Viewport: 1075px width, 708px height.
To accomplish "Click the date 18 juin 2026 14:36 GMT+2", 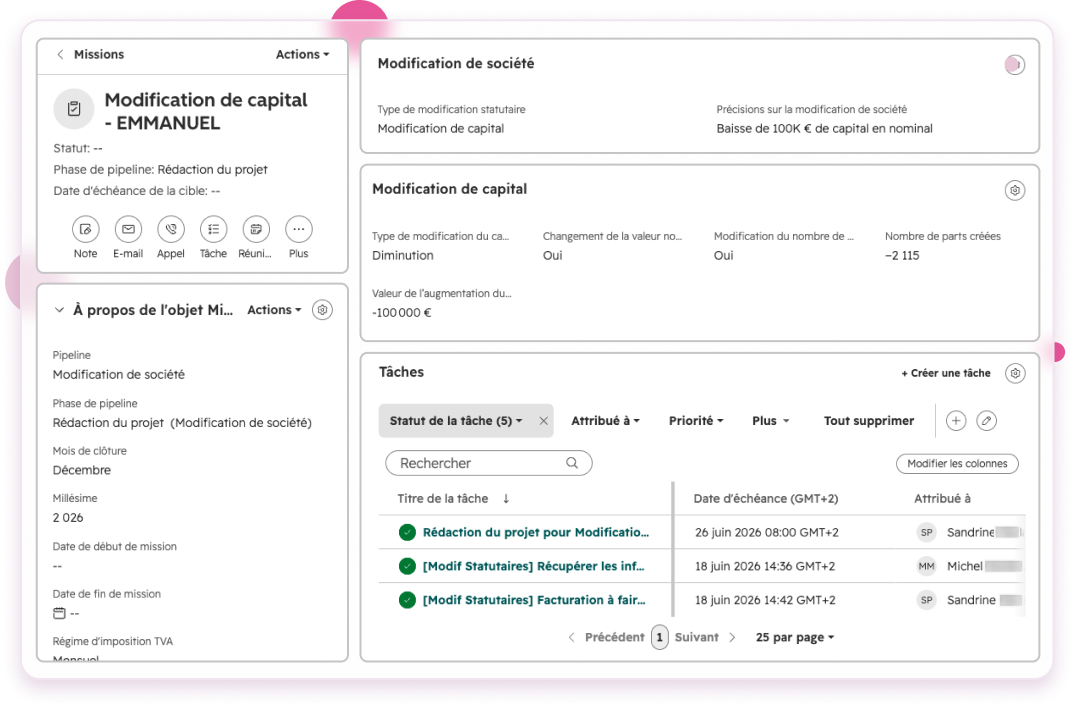I will pos(765,566).
